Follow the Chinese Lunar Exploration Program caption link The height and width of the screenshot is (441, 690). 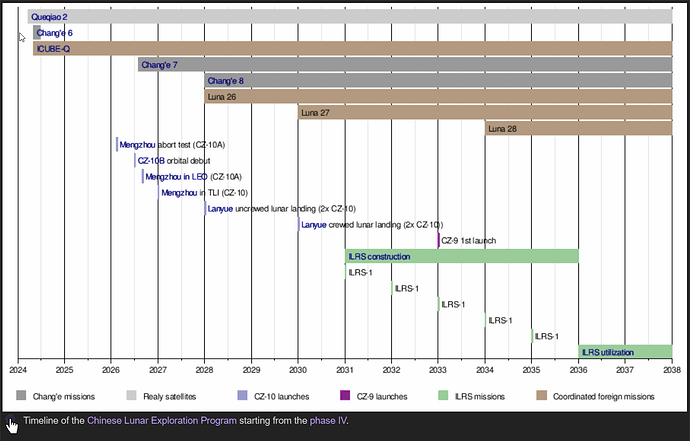click(x=162, y=420)
